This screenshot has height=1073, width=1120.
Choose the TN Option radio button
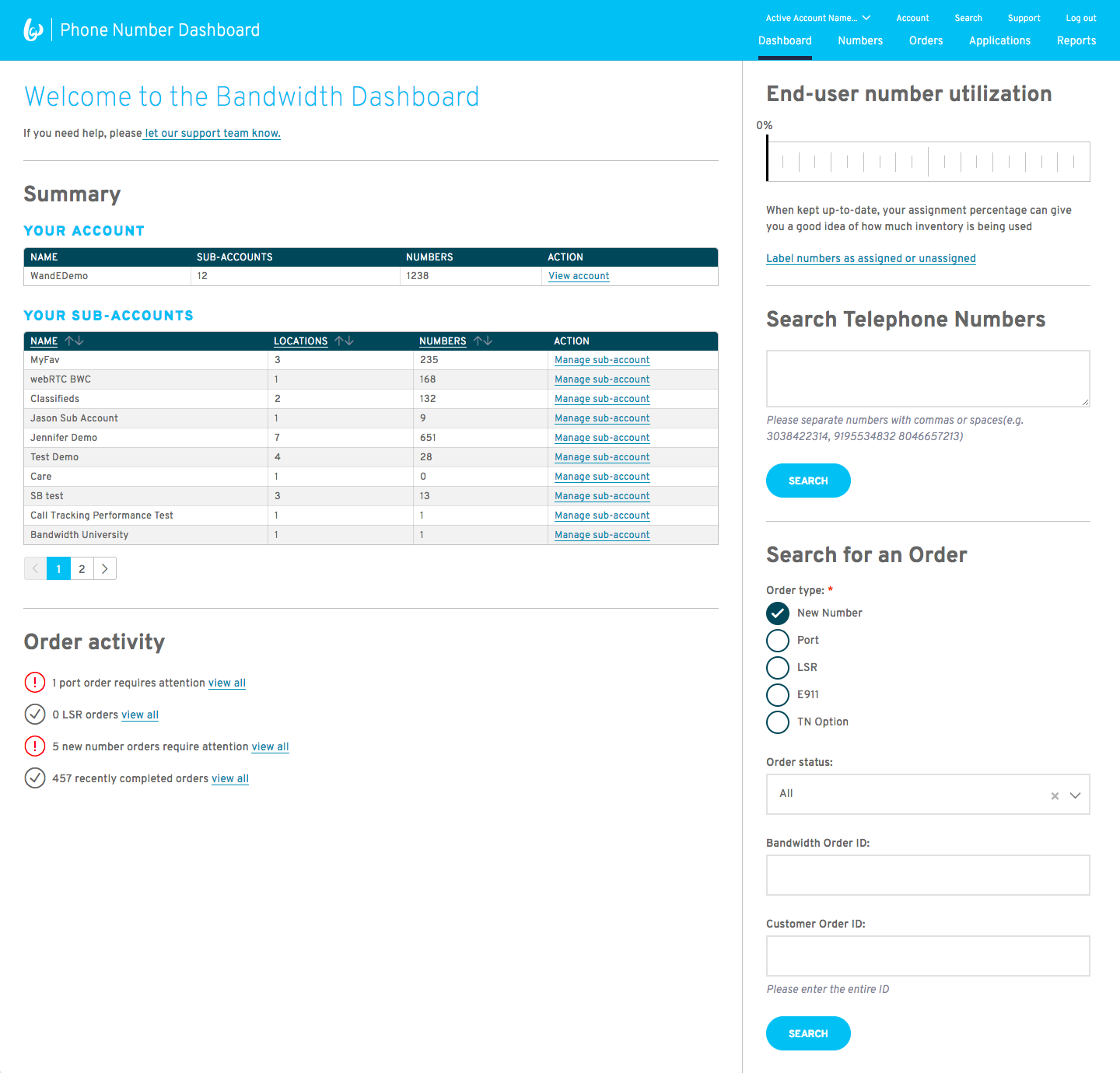coord(778,722)
